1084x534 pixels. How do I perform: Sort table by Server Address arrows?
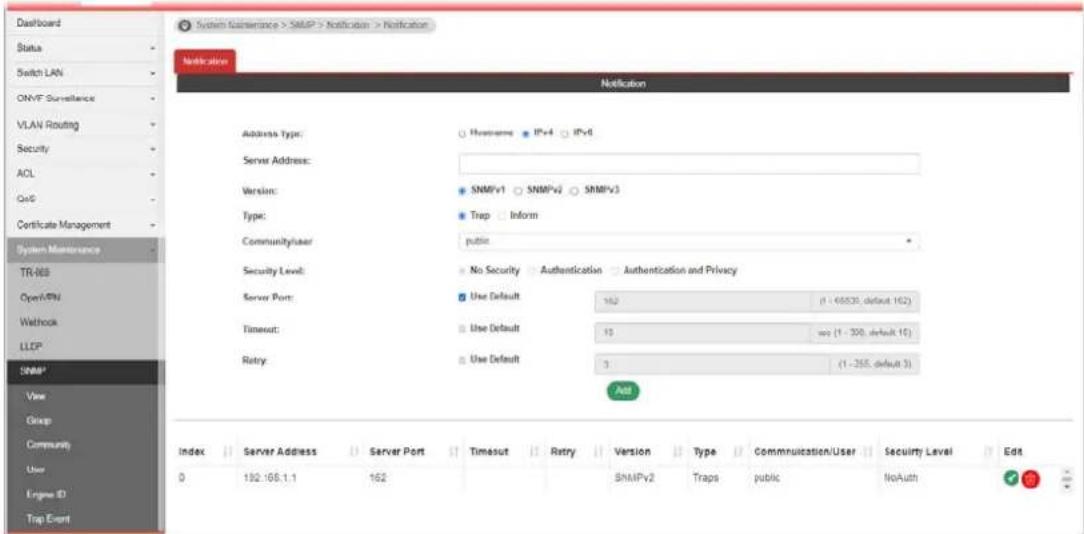pyautogui.click(x=356, y=452)
